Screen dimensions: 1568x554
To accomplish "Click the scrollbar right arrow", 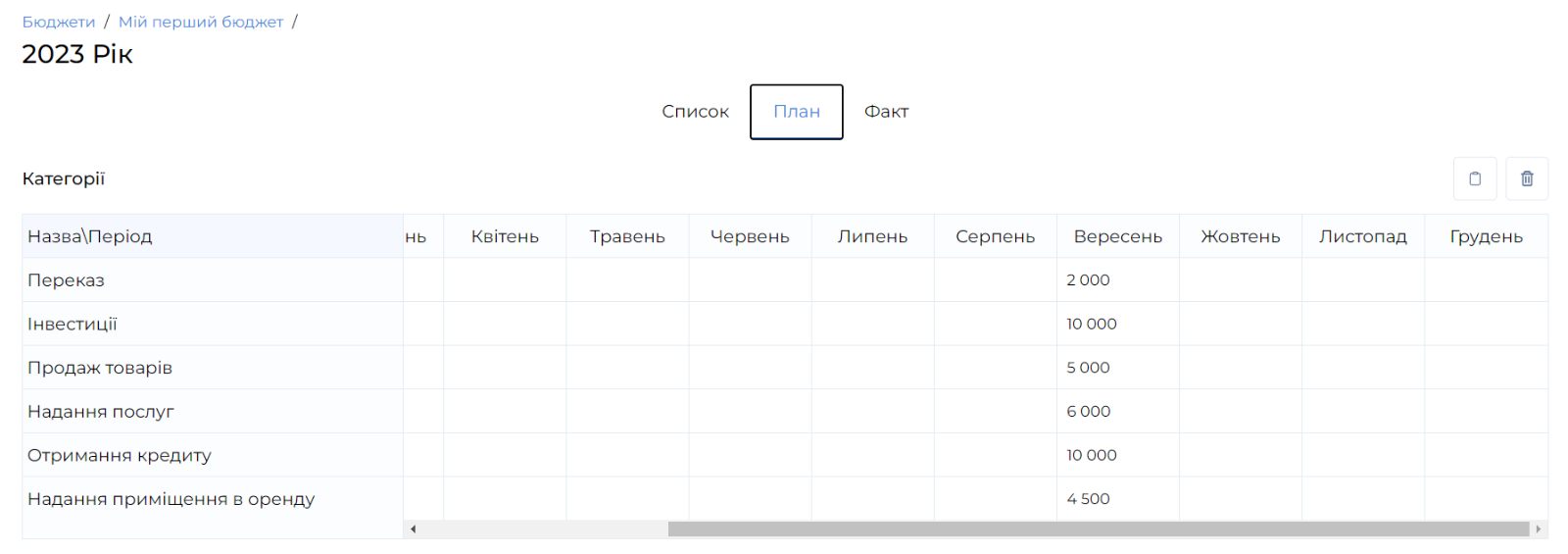I will point(1539,529).
